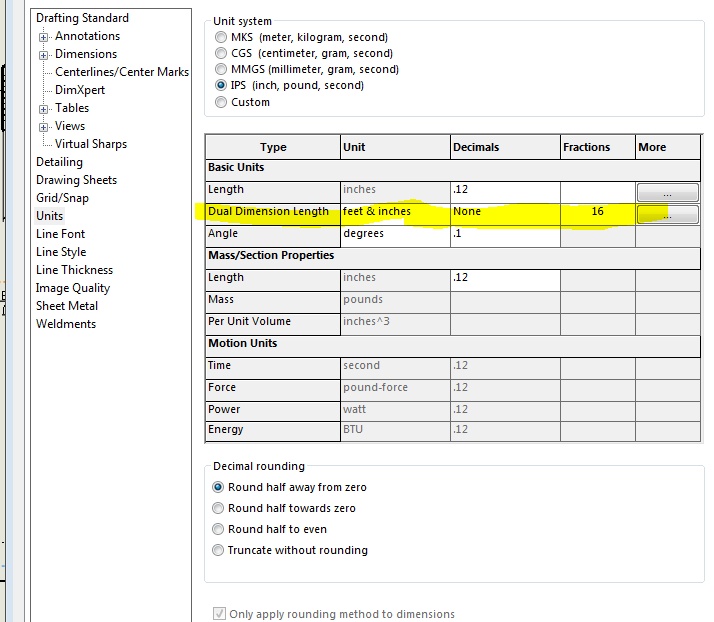Open the Line Thickness settings page
The height and width of the screenshot is (622, 714).
point(75,270)
